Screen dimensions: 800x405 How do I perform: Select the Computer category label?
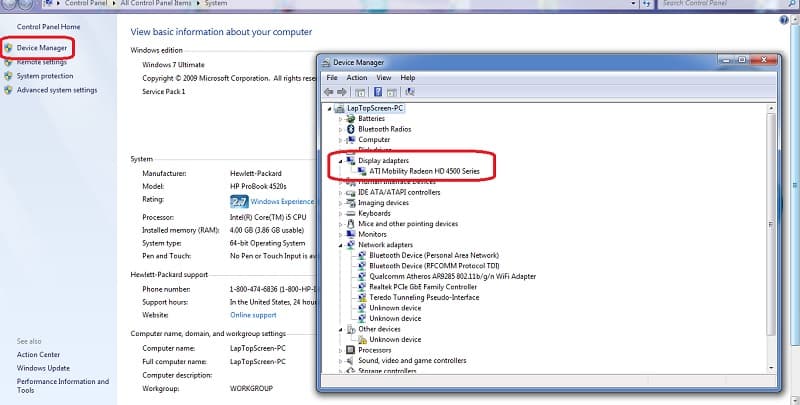click(374, 140)
